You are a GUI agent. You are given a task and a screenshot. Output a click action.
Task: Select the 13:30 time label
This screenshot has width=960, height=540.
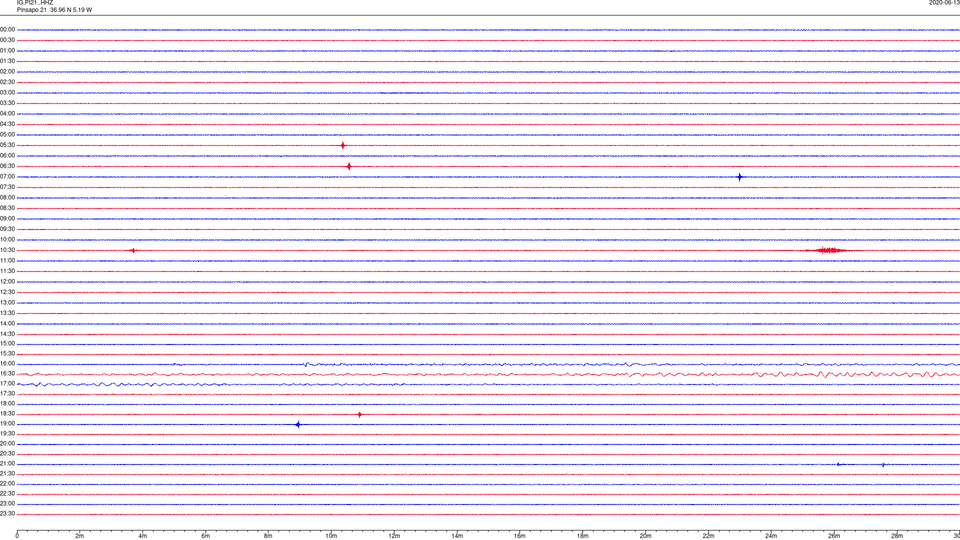tap(8, 313)
